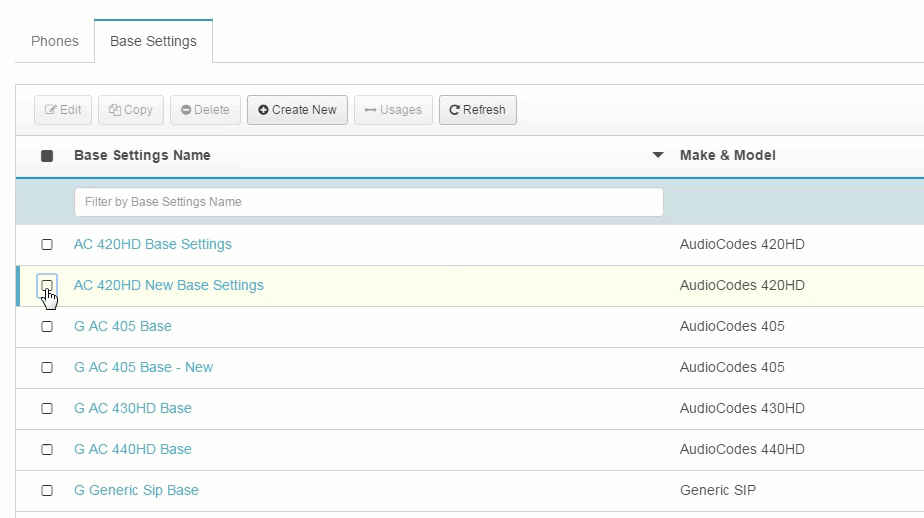924x518 pixels.
Task: Select AC 420HD New Base Settings checkbox
Action: [47, 286]
